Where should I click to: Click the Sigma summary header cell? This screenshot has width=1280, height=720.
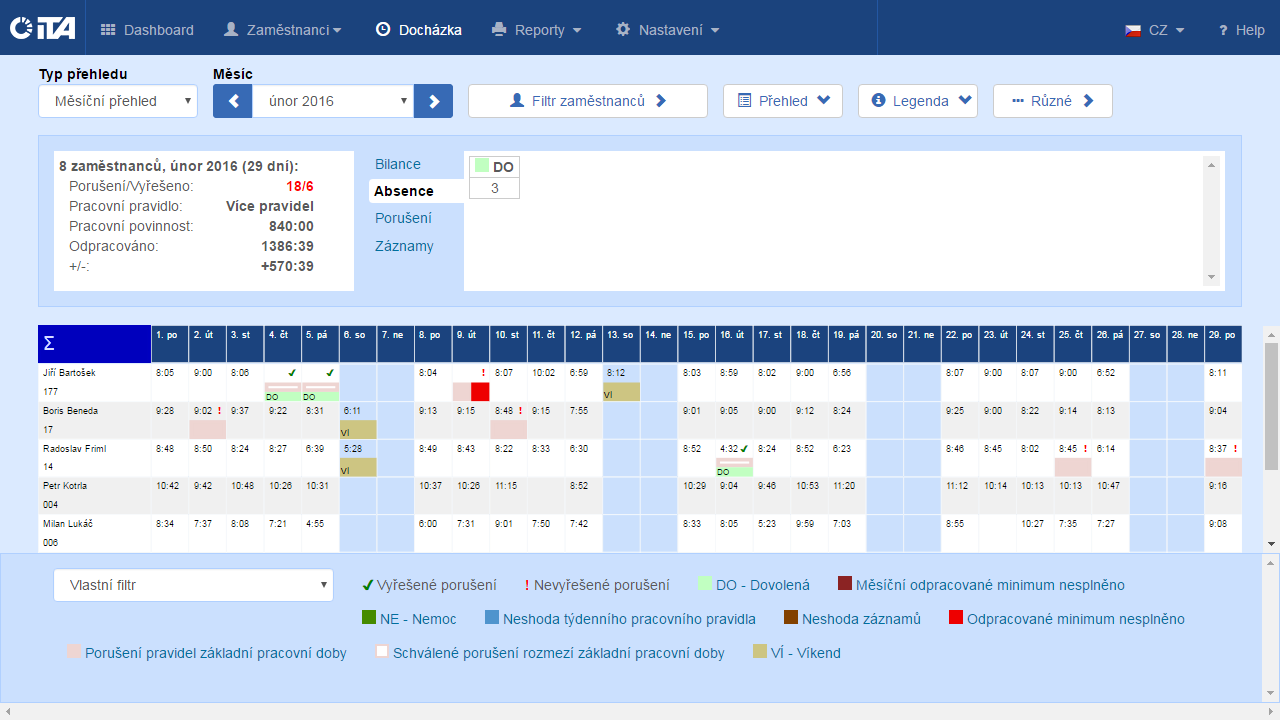94,343
